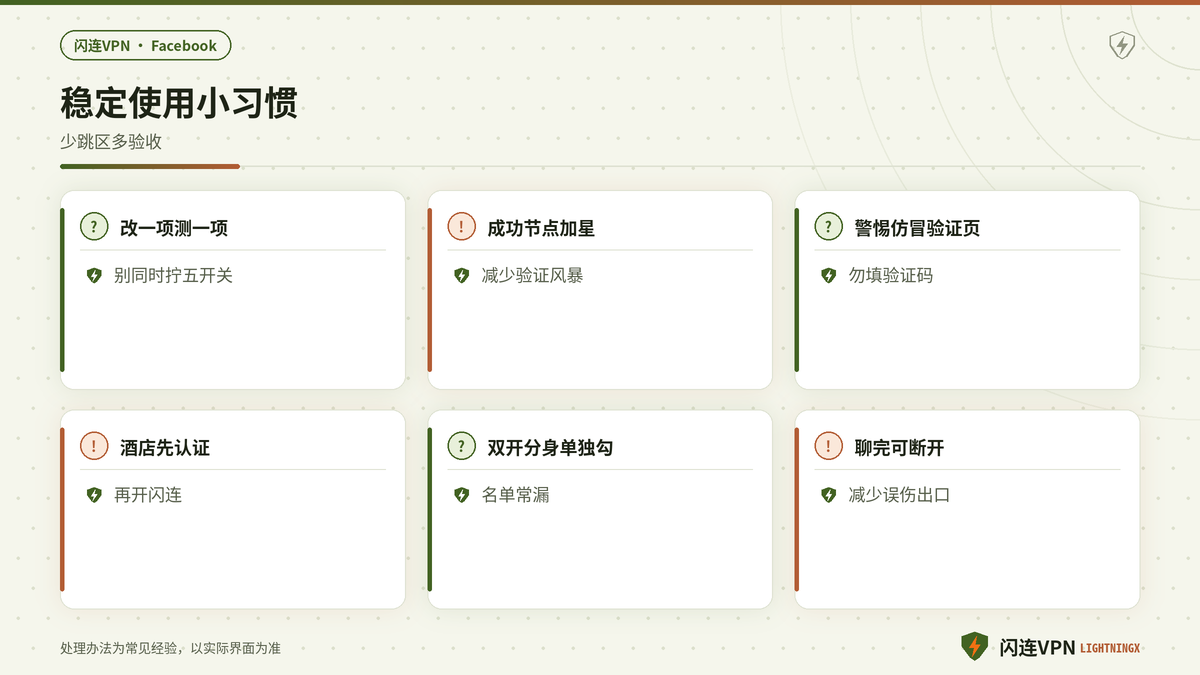Click the shield bullet icon beside 名单常漏
The image size is (1200, 675).
[x=461, y=495]
